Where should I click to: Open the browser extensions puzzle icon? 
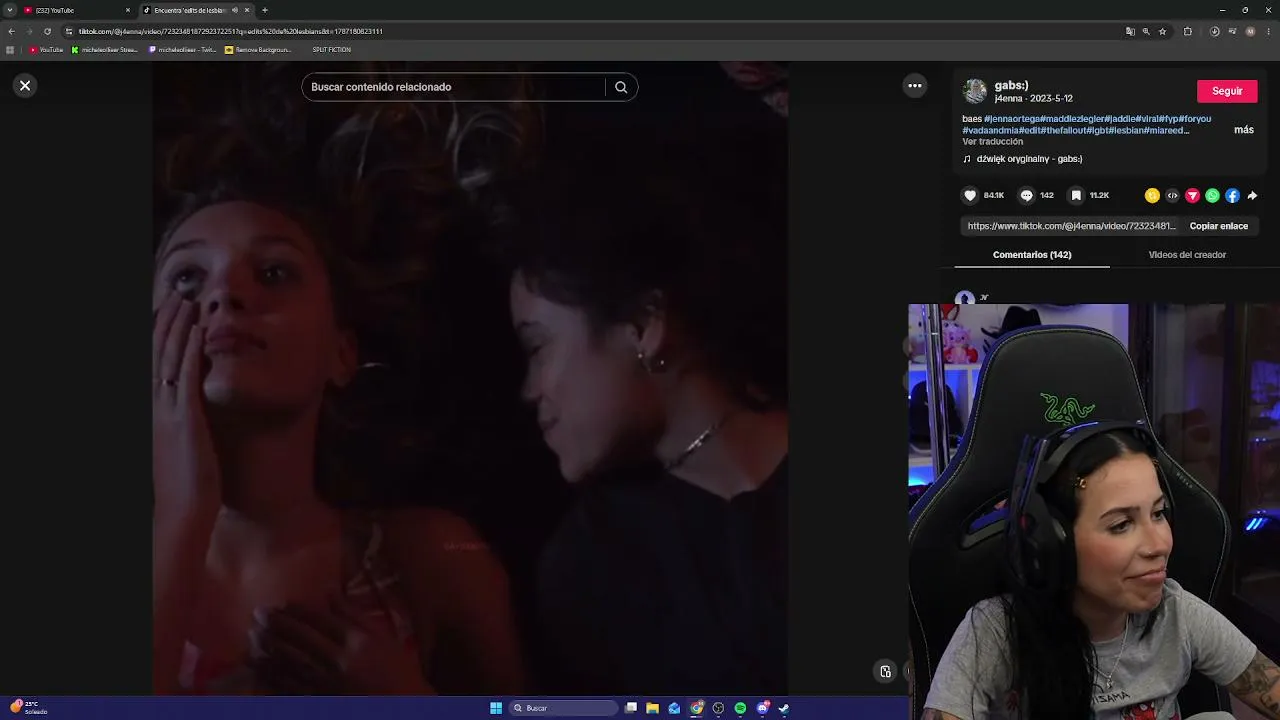(1187, 31)
